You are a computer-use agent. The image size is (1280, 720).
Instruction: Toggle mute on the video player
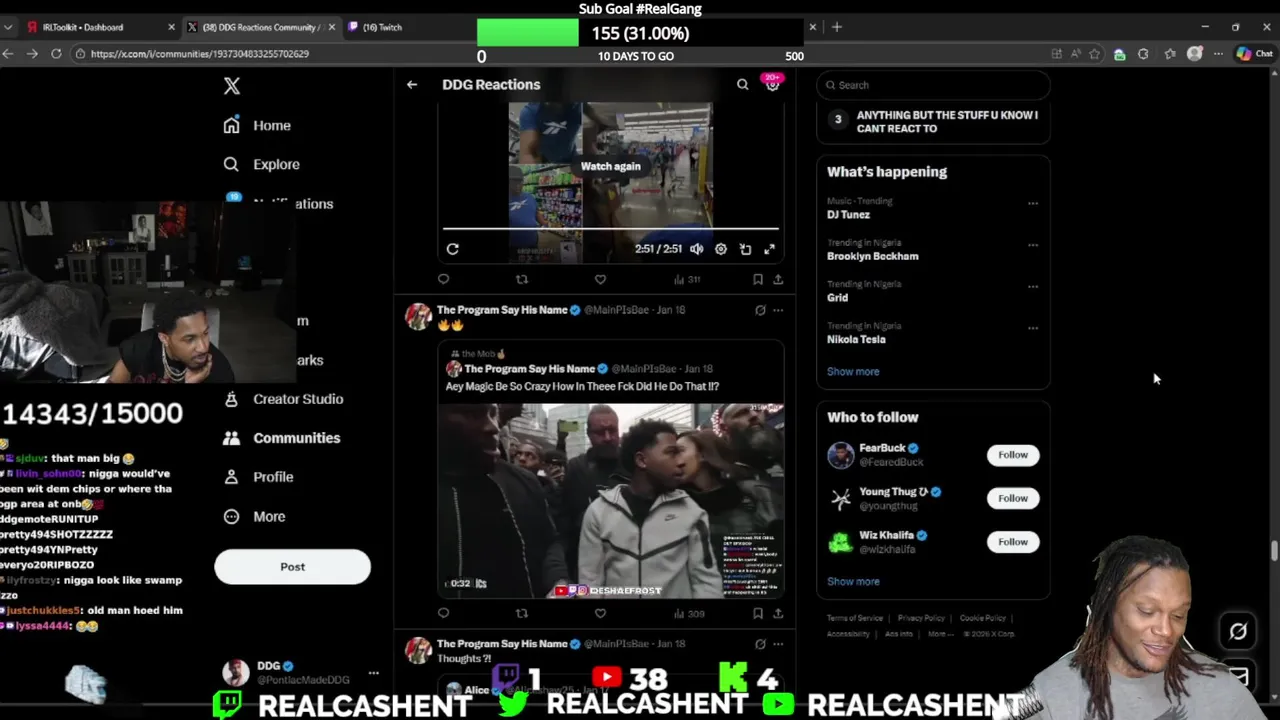(x=697, y=249)
